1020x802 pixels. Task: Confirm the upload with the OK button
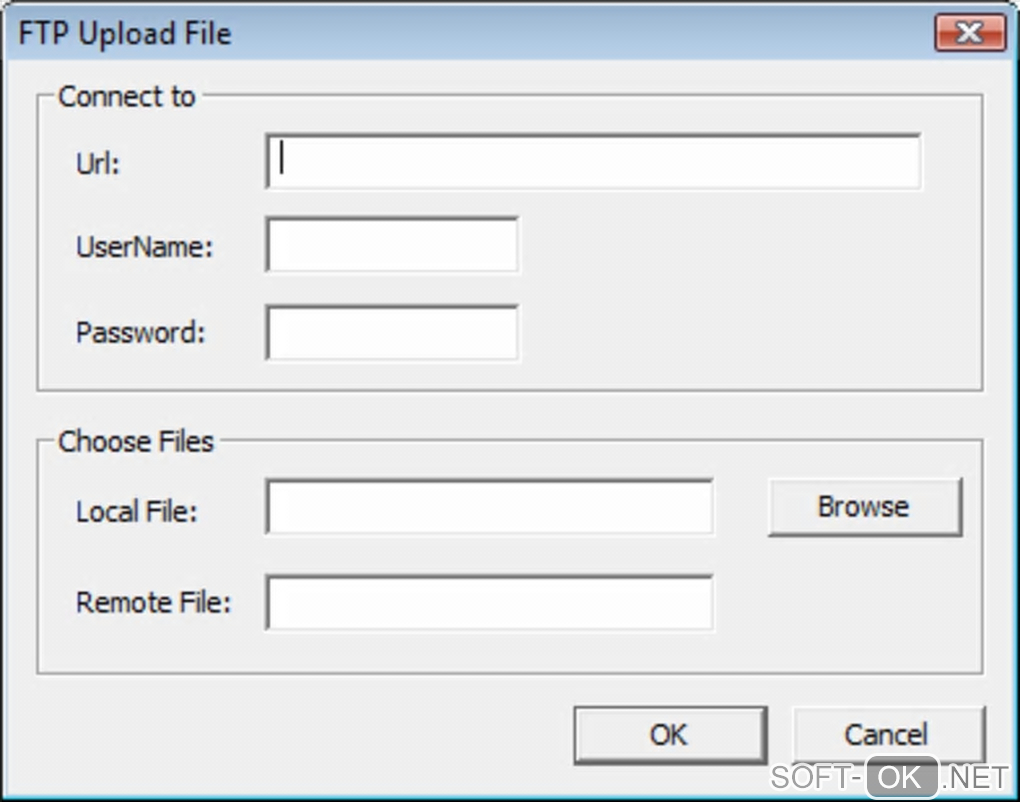click(669, 735)
